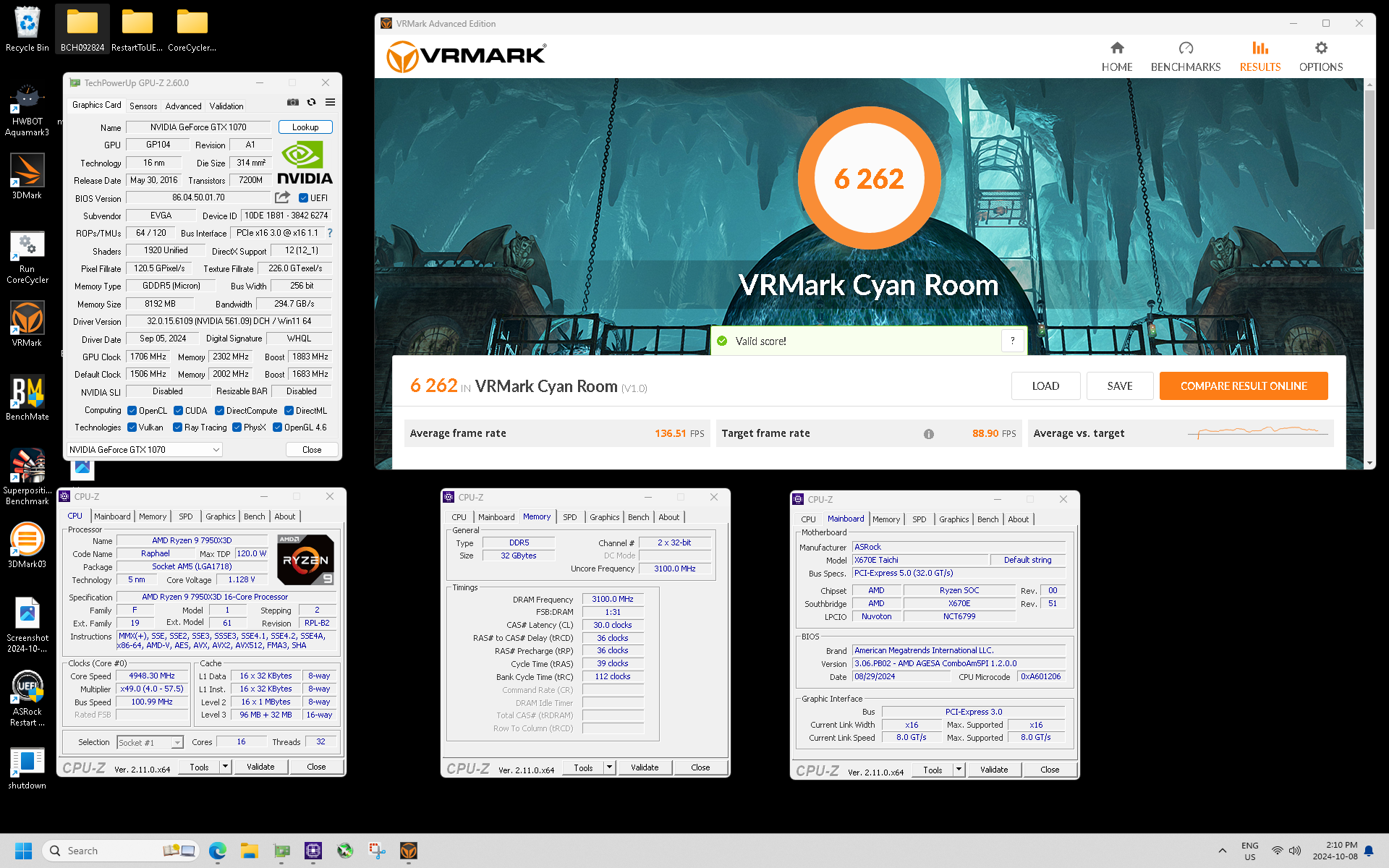Switch to Advanced tab in GPU-Z
The width and height of the screenshot is (1389, 868).
coord(183,106)
